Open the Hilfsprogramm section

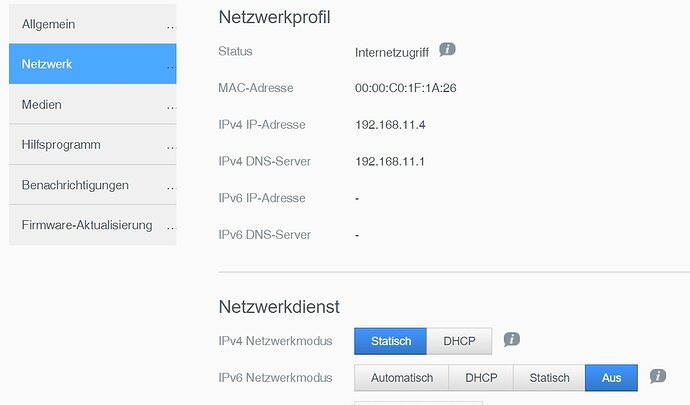coord(92,145)
